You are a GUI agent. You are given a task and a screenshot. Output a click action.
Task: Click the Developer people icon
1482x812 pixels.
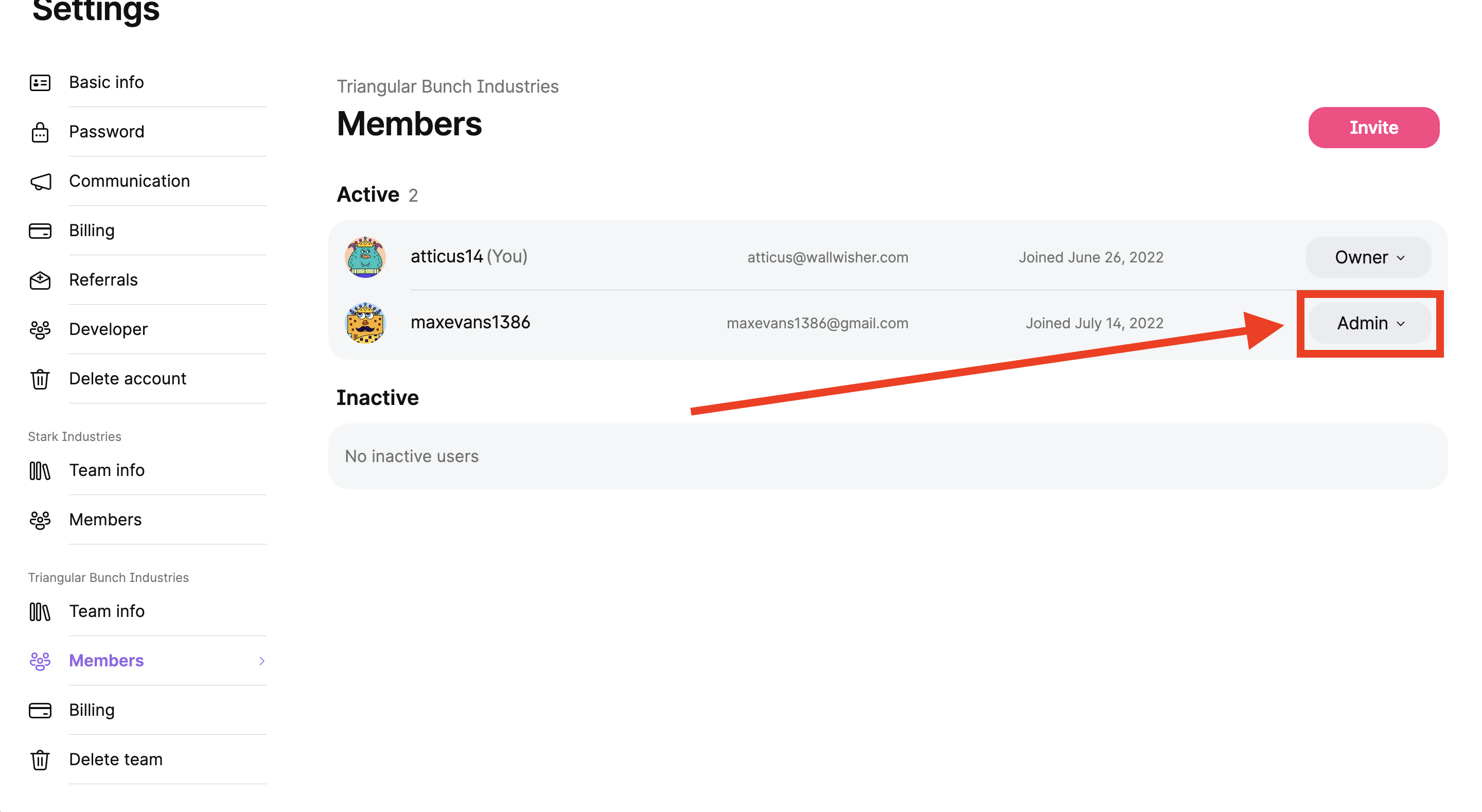40,330
